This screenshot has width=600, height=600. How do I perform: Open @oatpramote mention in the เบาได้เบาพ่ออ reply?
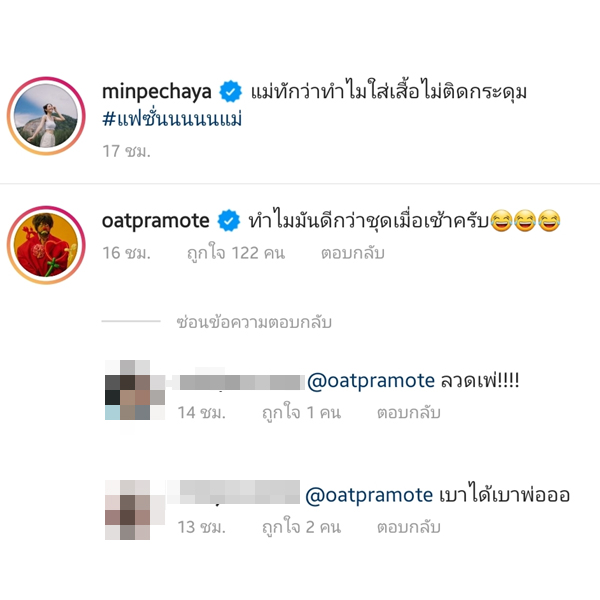coord(369,495)
